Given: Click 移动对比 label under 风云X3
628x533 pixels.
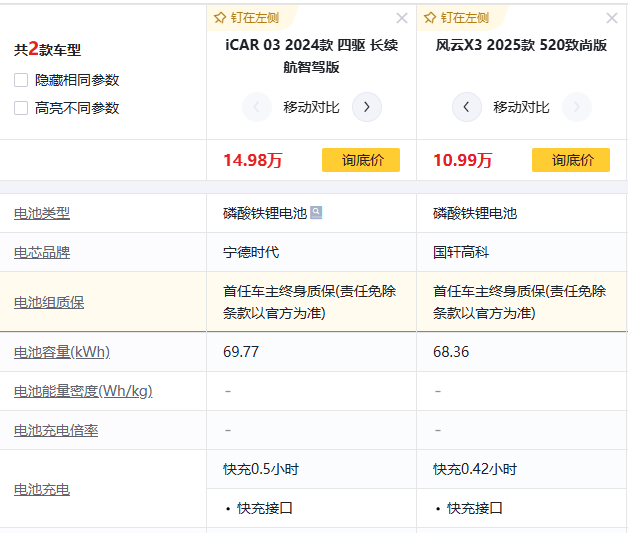Looking at the screenshot, I should (x=521, y=107).
